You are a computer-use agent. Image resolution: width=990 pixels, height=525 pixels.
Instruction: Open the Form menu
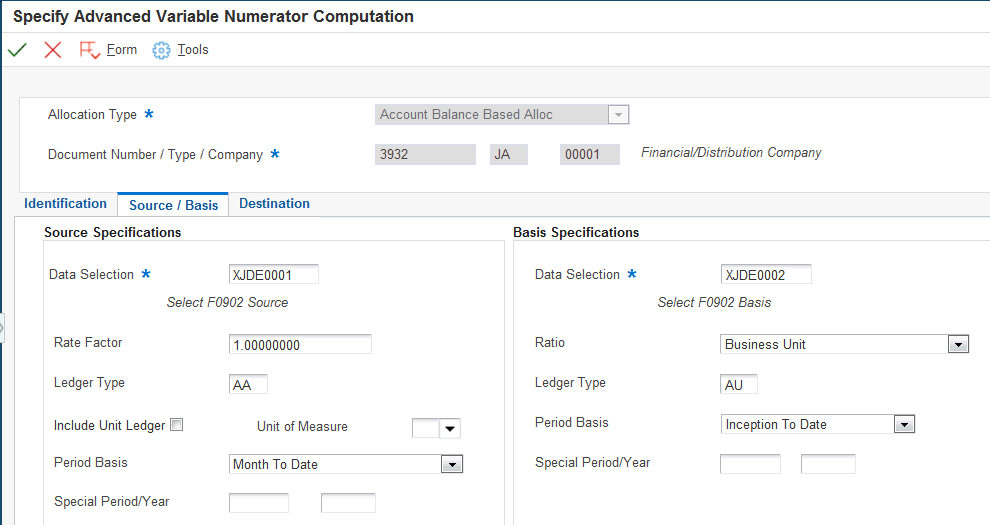(x=122, y=50)
